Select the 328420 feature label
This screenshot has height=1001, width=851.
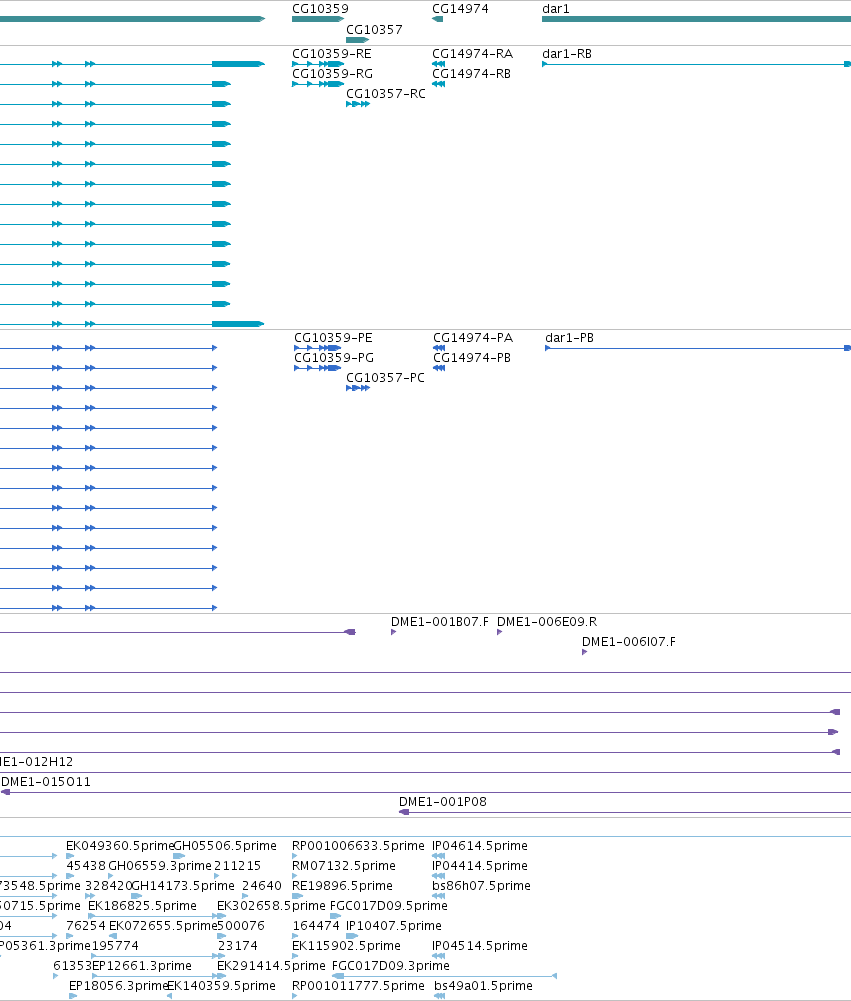[109, 886]
